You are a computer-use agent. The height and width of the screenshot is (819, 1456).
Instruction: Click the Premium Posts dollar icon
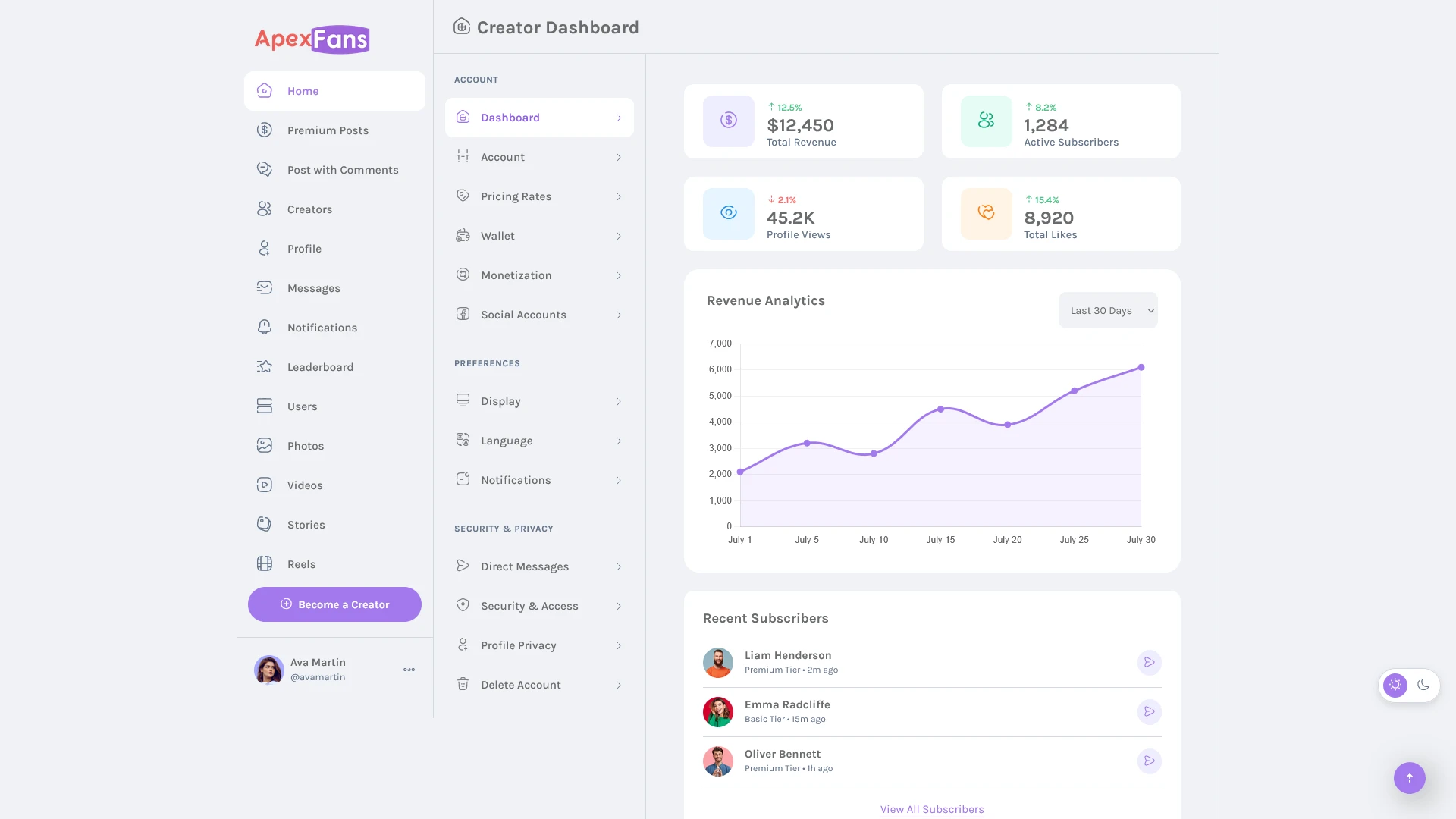264,130
